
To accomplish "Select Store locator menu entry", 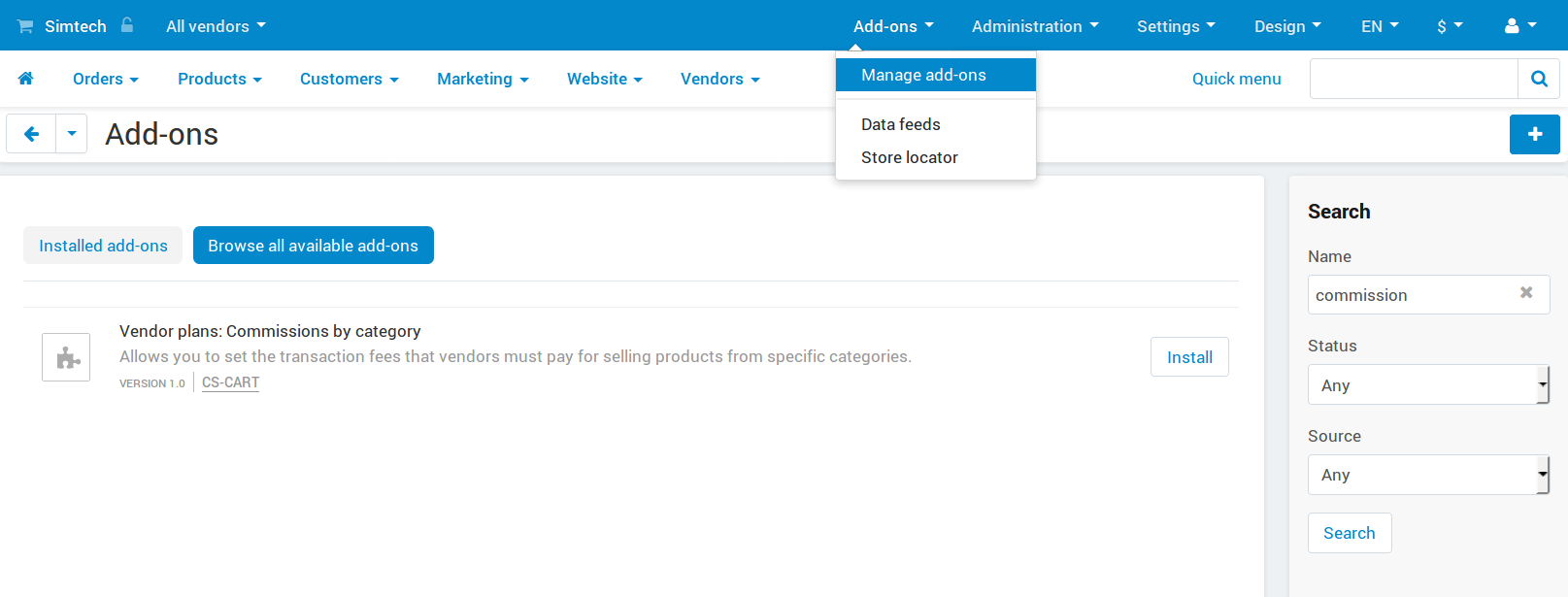I will [x=936, y=157].
